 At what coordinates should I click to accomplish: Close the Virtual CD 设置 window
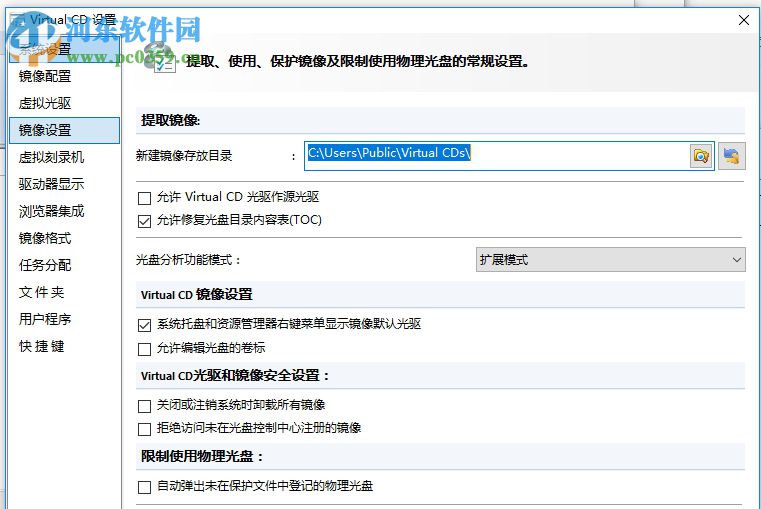(x=744, y=20)
